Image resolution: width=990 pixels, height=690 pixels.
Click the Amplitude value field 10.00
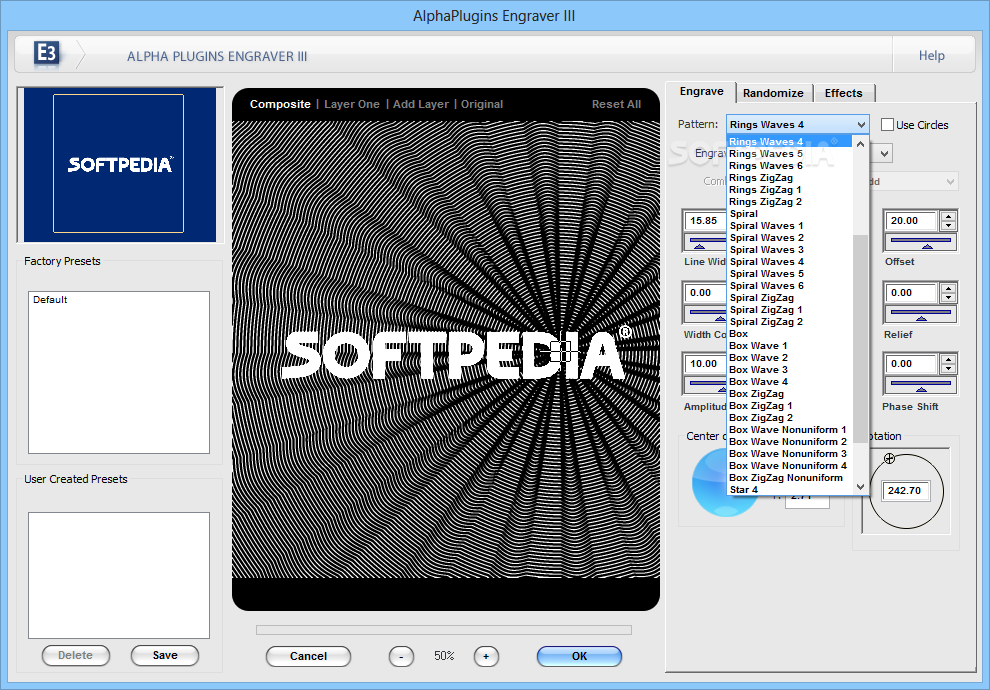coord(705,364)
